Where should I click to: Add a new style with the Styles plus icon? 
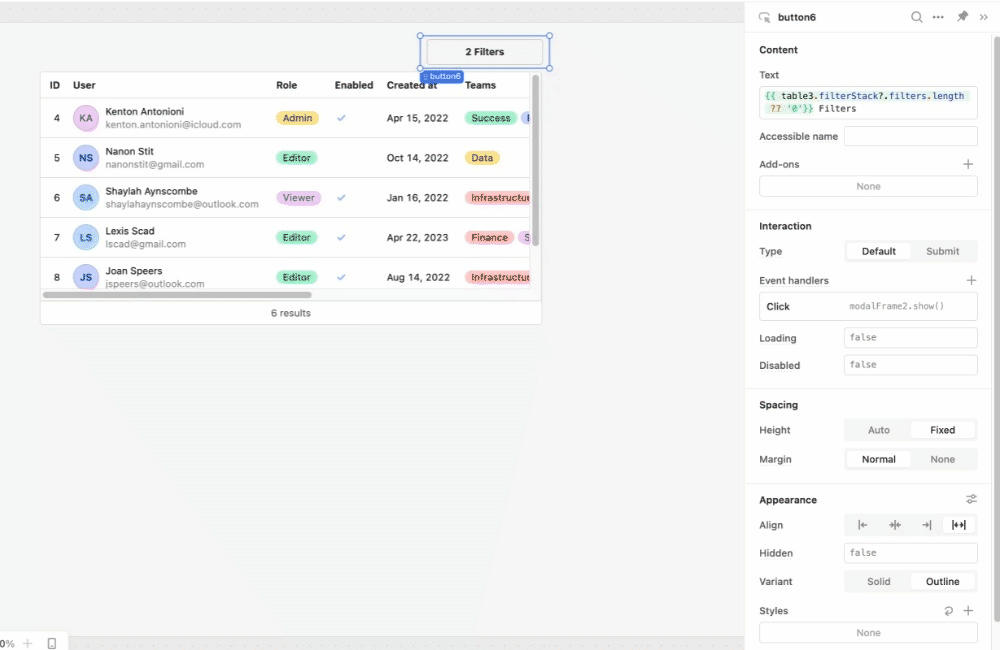[x=967, y=610]
